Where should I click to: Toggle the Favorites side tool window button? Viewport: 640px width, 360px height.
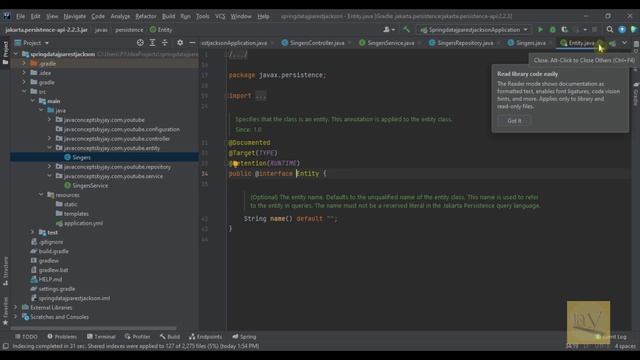(x=5, y=311)
